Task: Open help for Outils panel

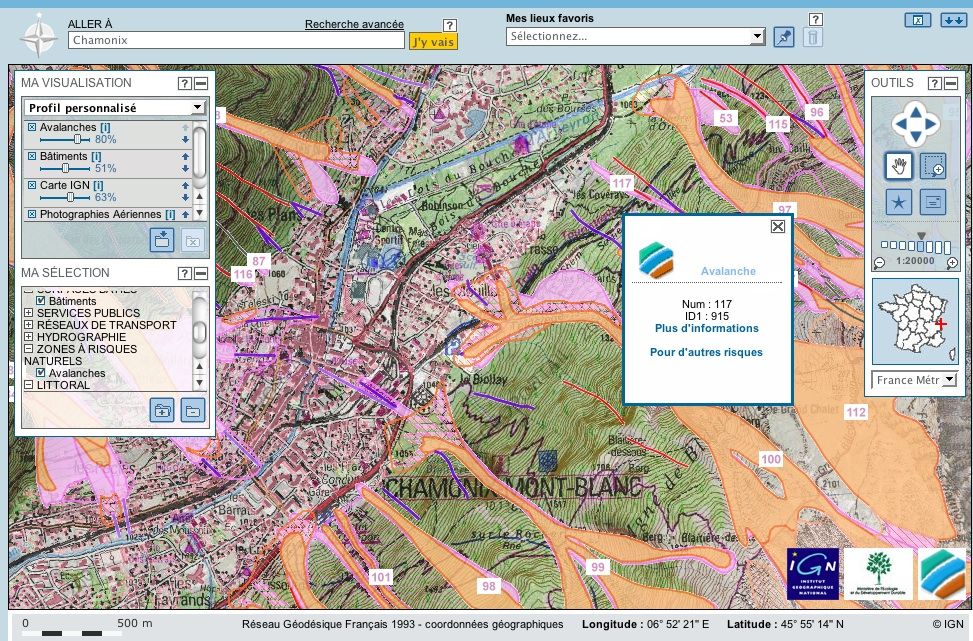Action: pos(935,83)
